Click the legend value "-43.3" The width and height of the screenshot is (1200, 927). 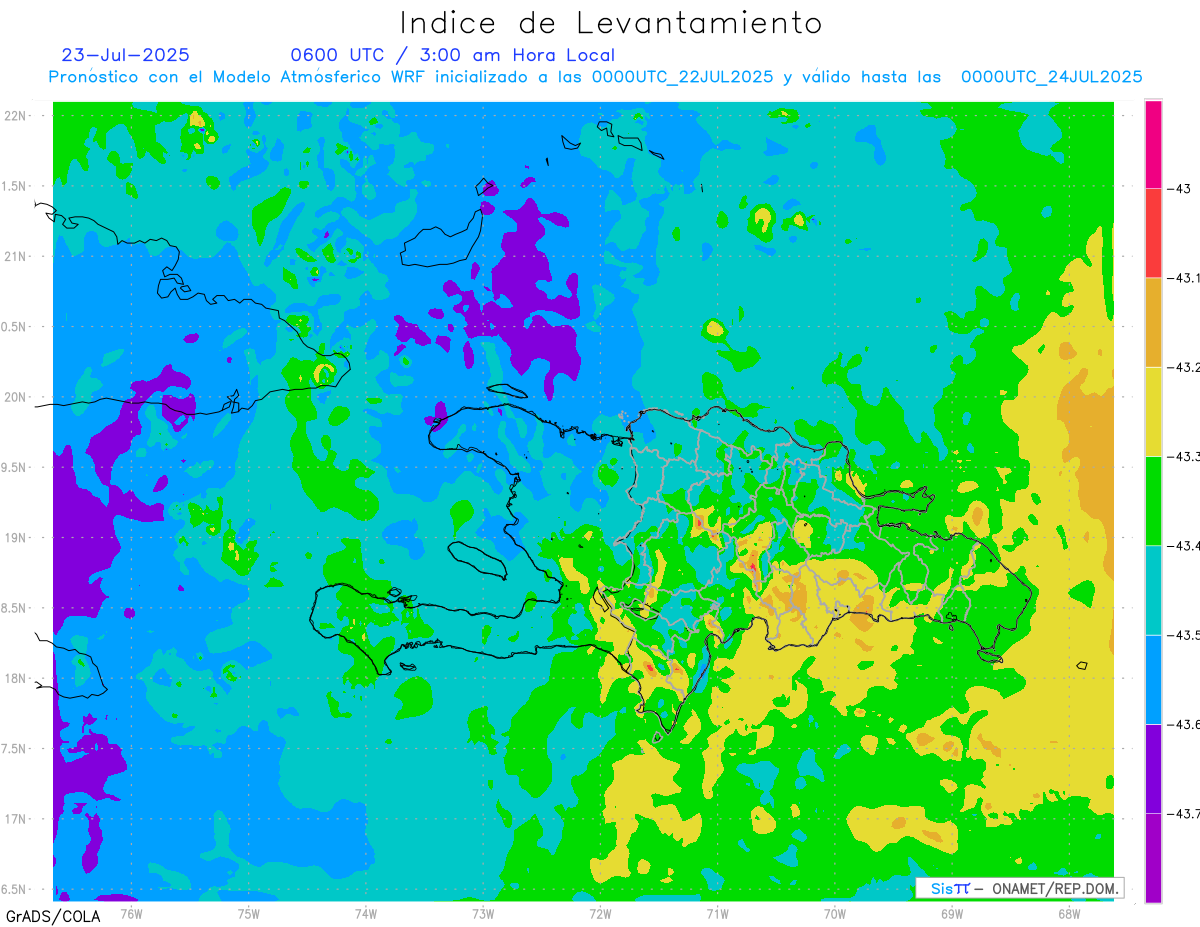[1183, 456]
